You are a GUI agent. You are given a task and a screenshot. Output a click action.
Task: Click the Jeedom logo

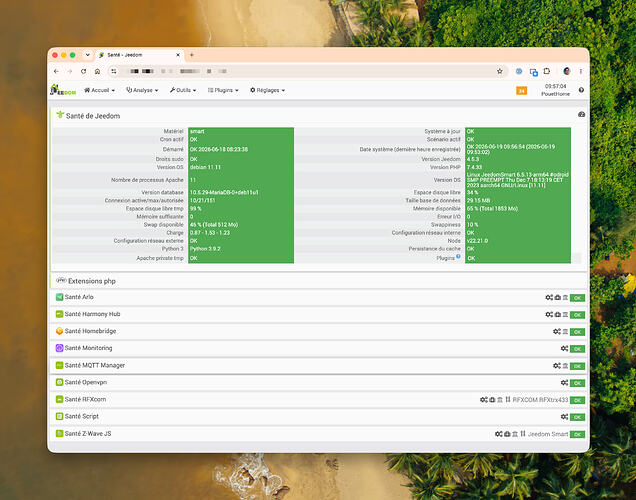tap(63, 90)
